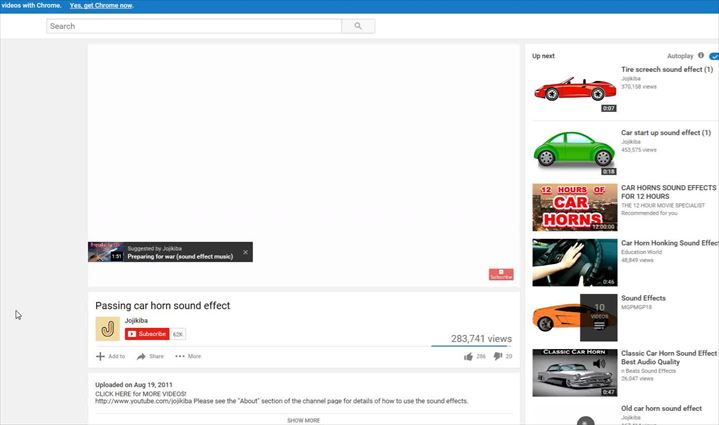This screenshot has height=425, width=719.
Task: Click the Jojikiba channel name link
Action: (137, 320)
